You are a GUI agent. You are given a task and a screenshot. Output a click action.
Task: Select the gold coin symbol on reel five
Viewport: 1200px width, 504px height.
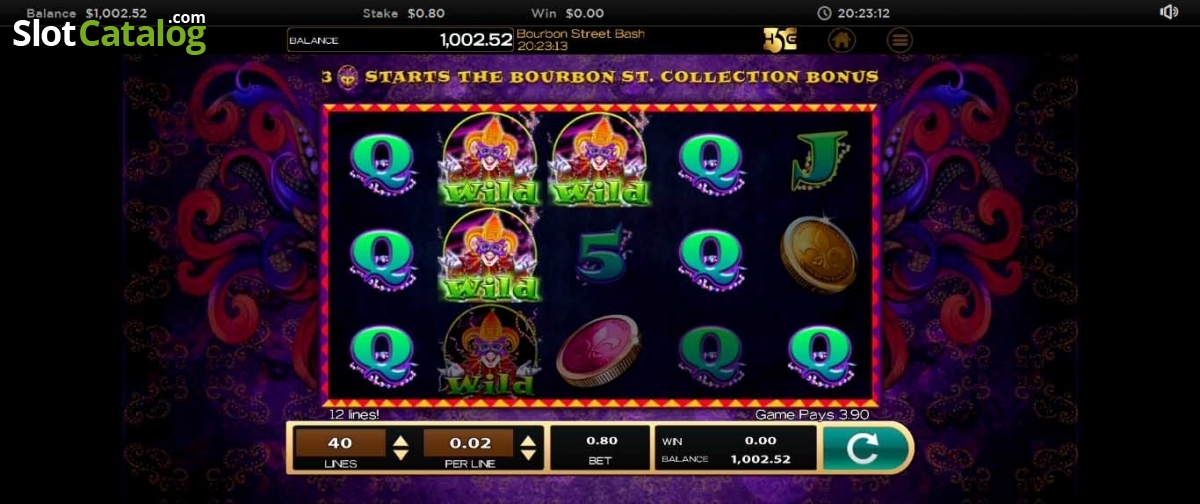pos(818,255)
